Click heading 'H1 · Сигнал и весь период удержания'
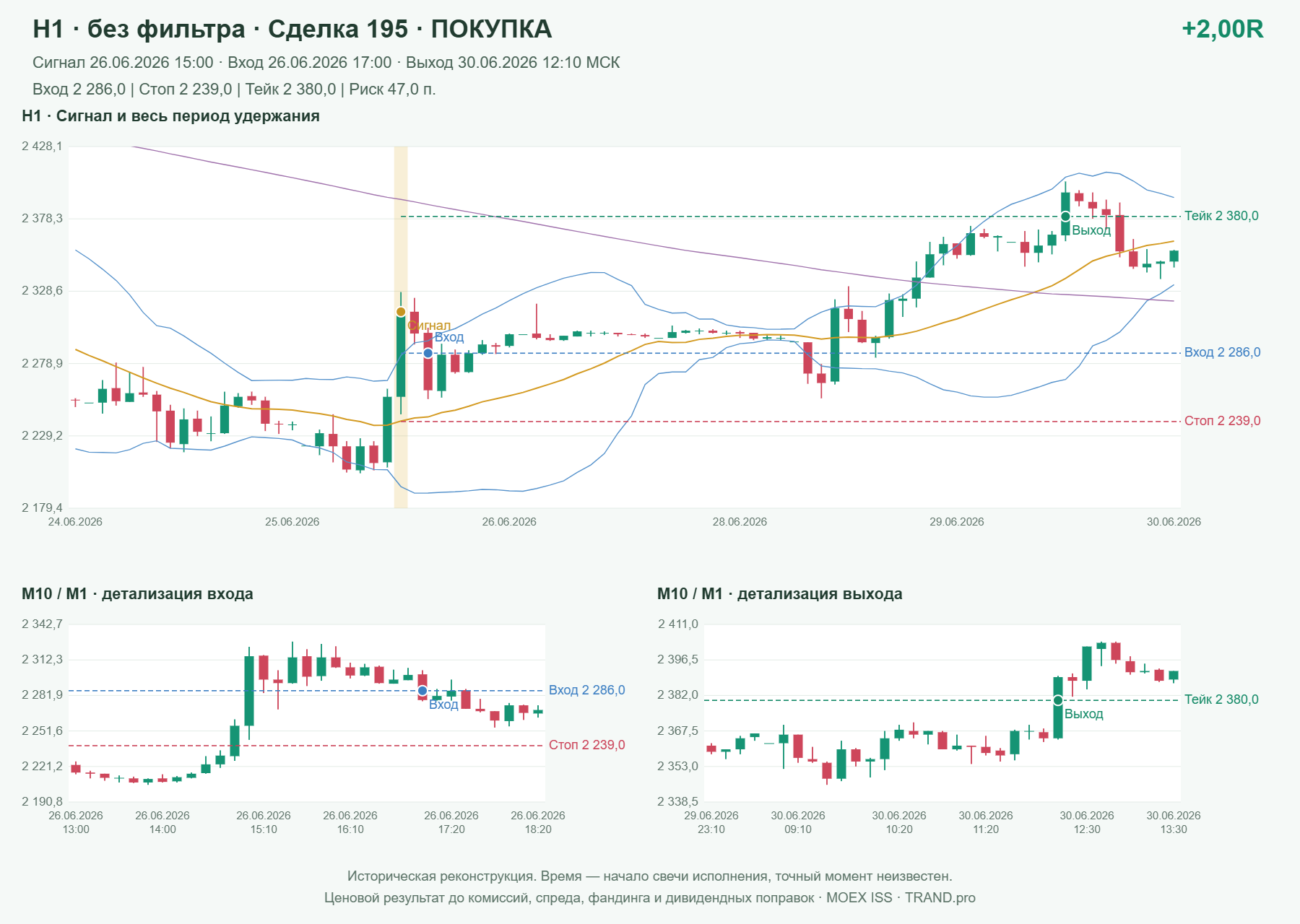 coord(170,116)
